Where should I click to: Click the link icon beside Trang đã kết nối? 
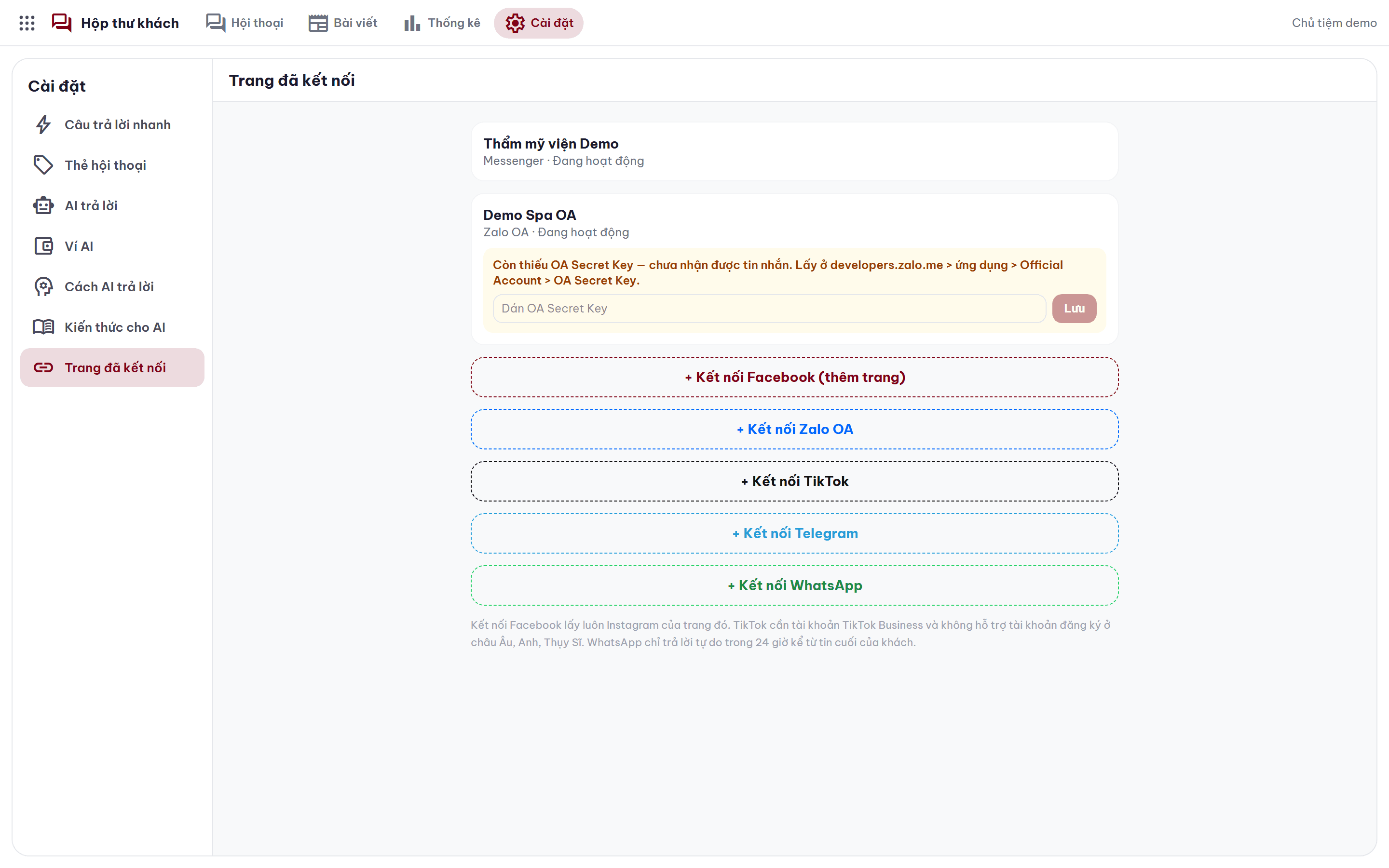click(x=43, y=367)
